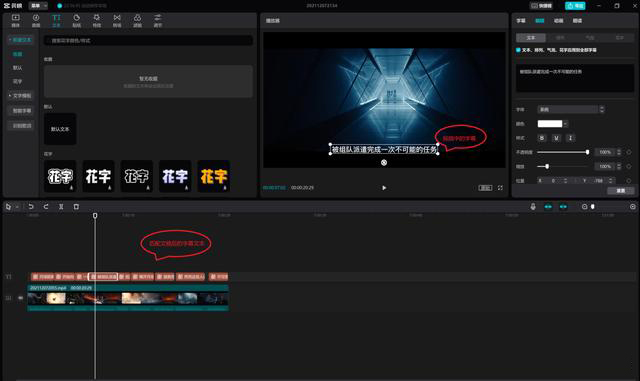
Task: Open the selection tool dropdown arrow
Action: click(x=17, y=207)
